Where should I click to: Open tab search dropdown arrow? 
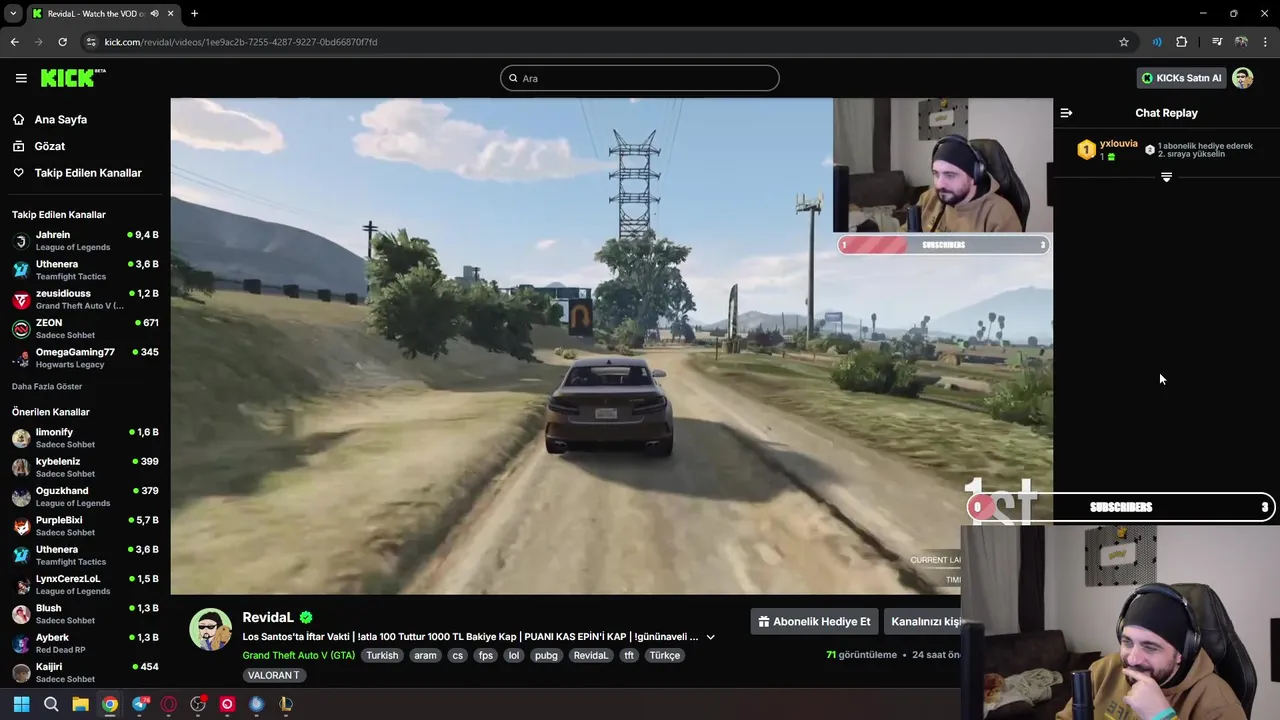click(13, 14)
